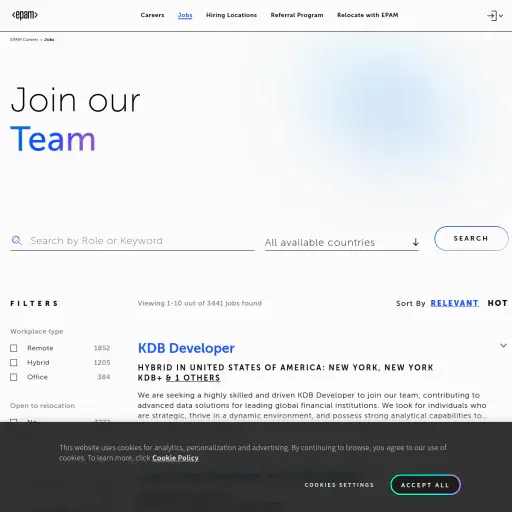Open the All available countries dropdown
Viewport: 512px width, 512px height.
[342, 242]
